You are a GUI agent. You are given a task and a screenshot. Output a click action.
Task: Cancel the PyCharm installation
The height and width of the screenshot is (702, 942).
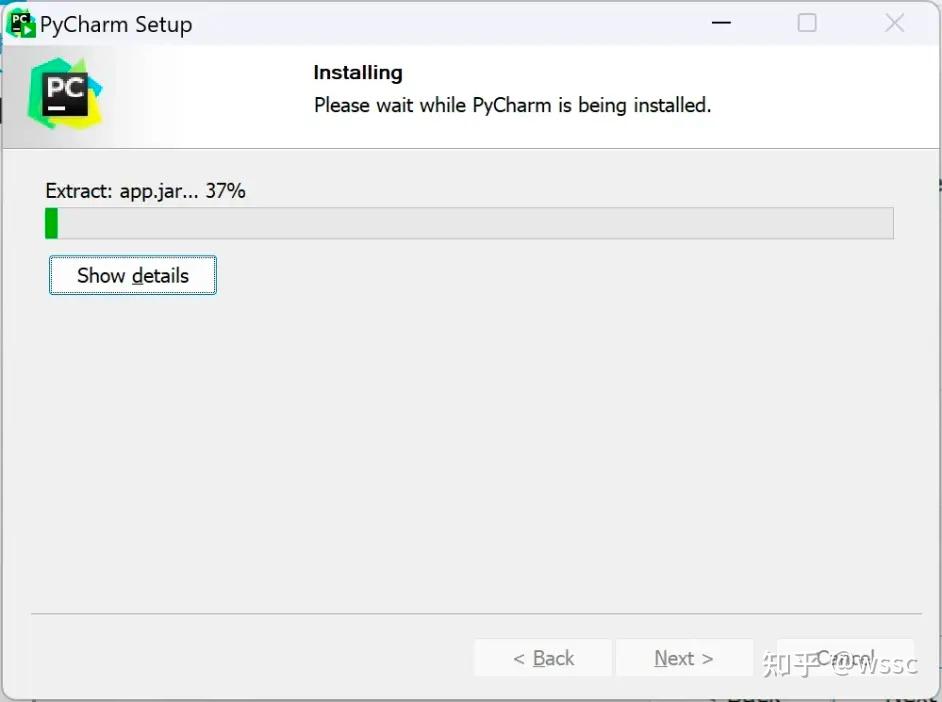point(845,658)
